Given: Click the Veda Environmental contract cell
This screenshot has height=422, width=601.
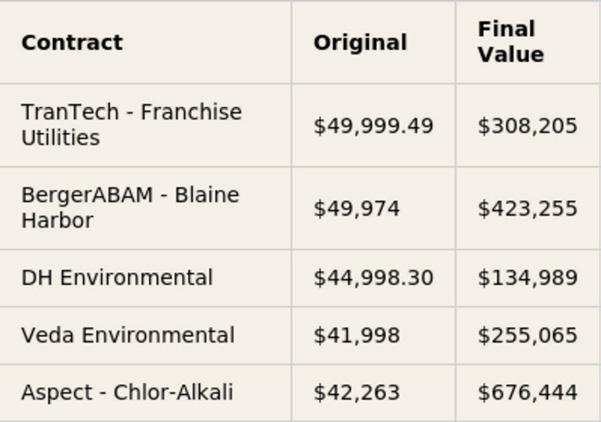Looking at the screenshot, I should pyautogui.click(x=128, y=336).
